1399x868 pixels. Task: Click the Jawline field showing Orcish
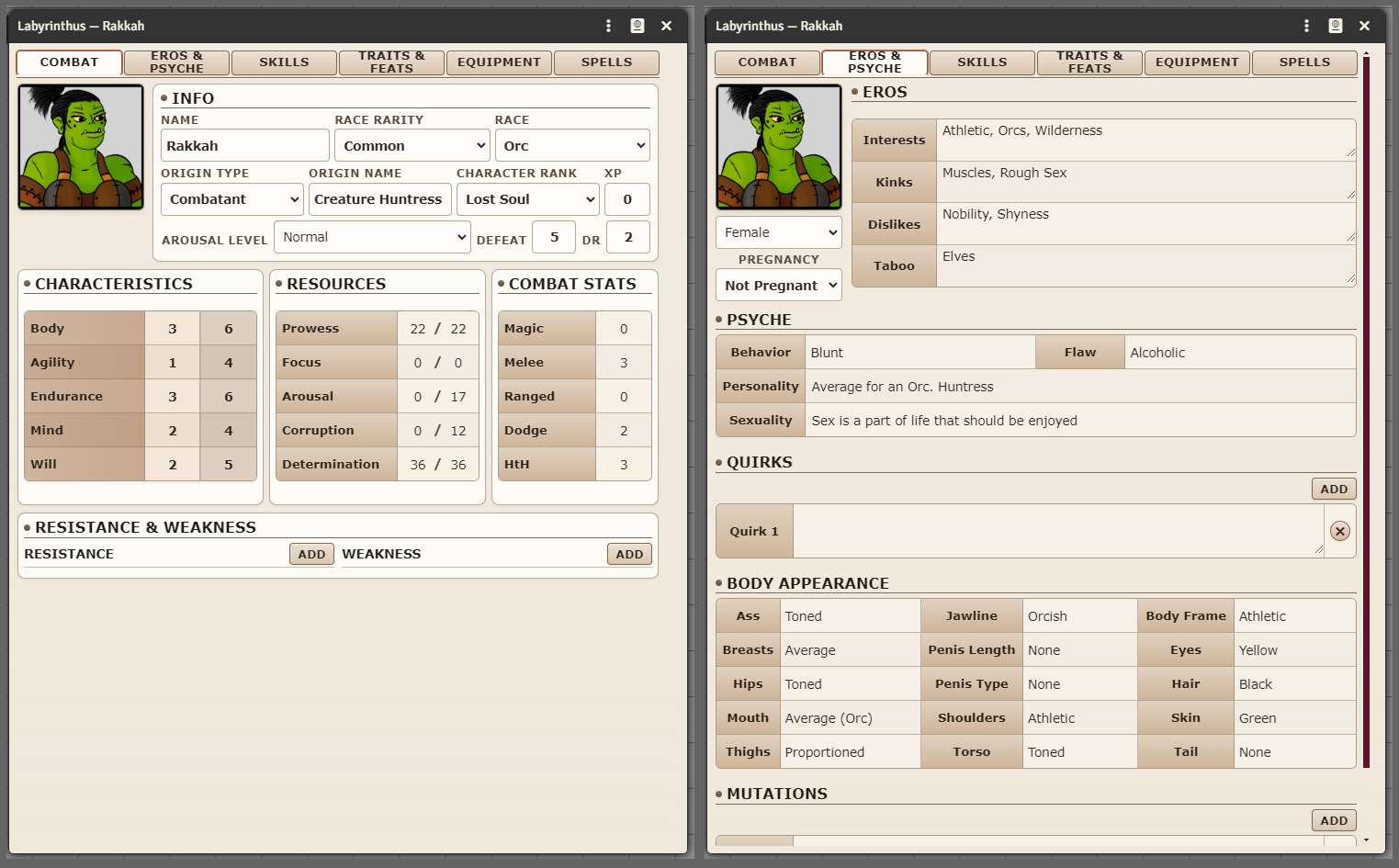(1079, 616)
